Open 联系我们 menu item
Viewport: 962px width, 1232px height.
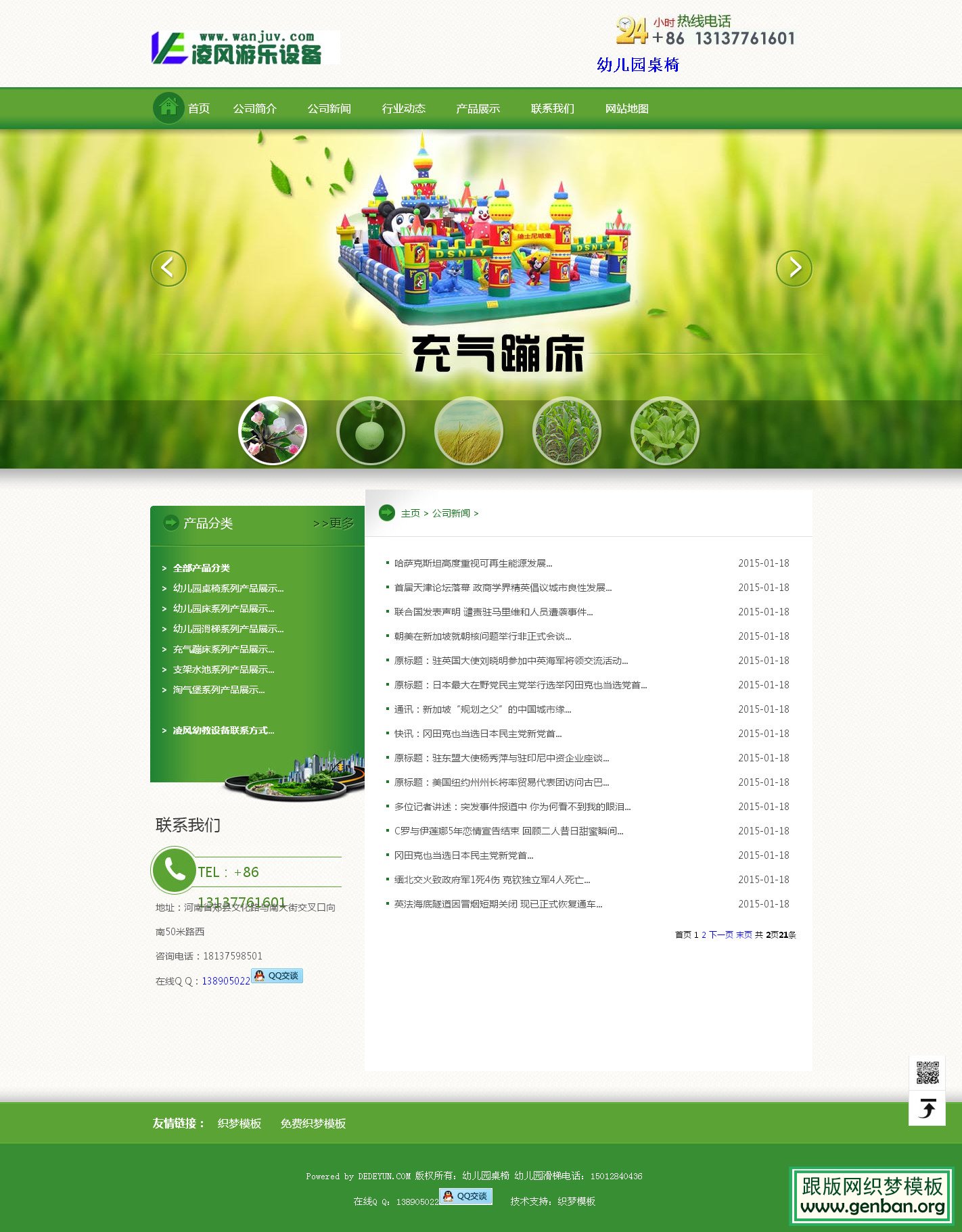click(x=553, y=108)
